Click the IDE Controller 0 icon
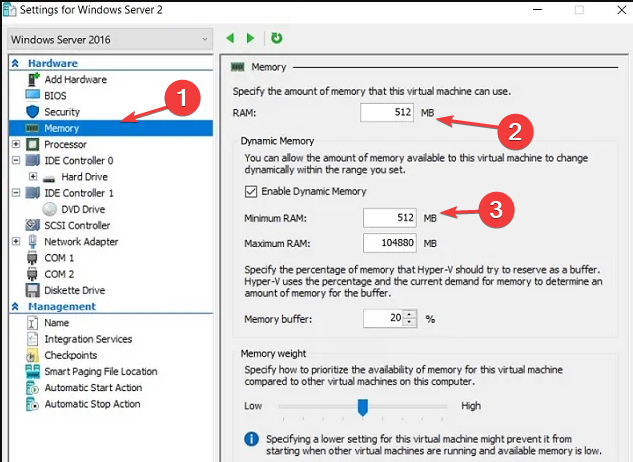Image resolution: width=633 pixels, height=462 pixels. pos(33,160)
